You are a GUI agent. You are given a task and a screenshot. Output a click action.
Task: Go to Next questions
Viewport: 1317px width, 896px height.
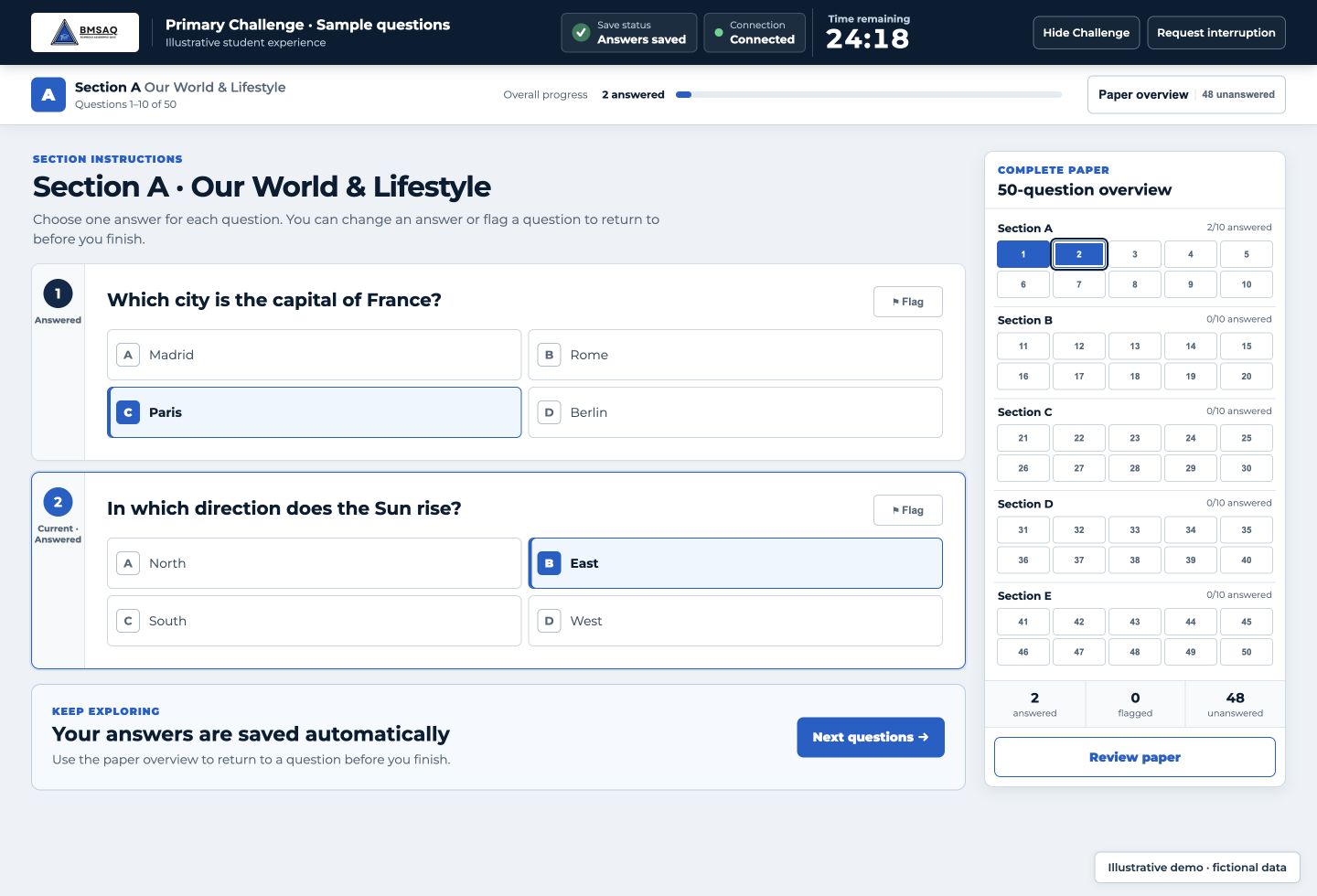871,737
